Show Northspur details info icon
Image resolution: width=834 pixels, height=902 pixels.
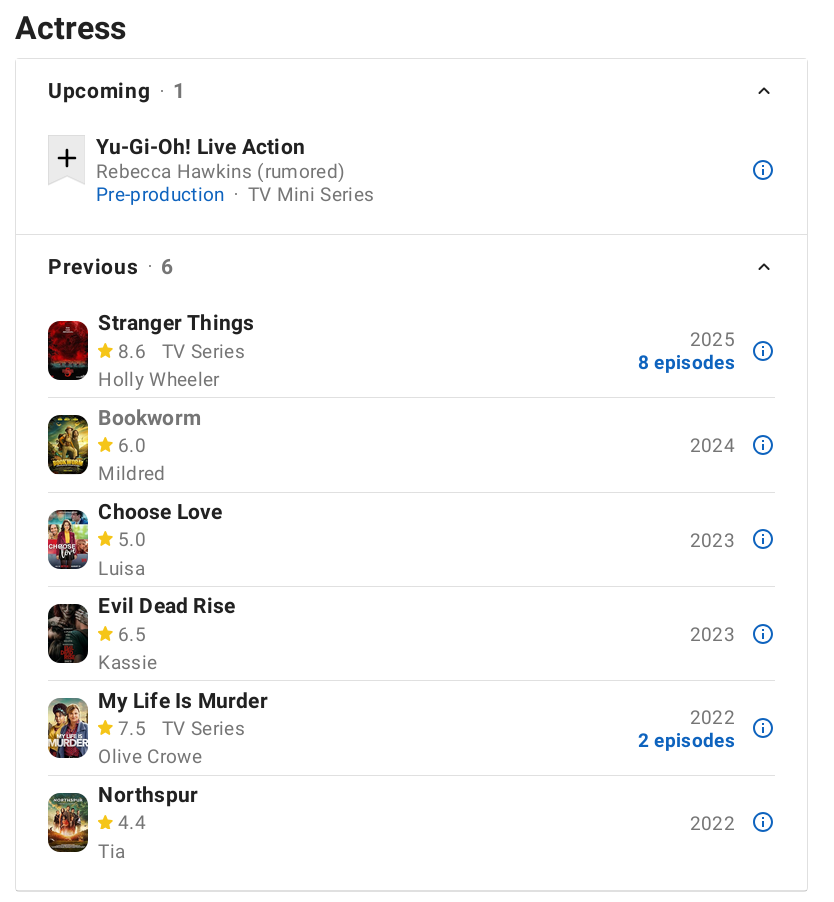(x=762, y=823)
